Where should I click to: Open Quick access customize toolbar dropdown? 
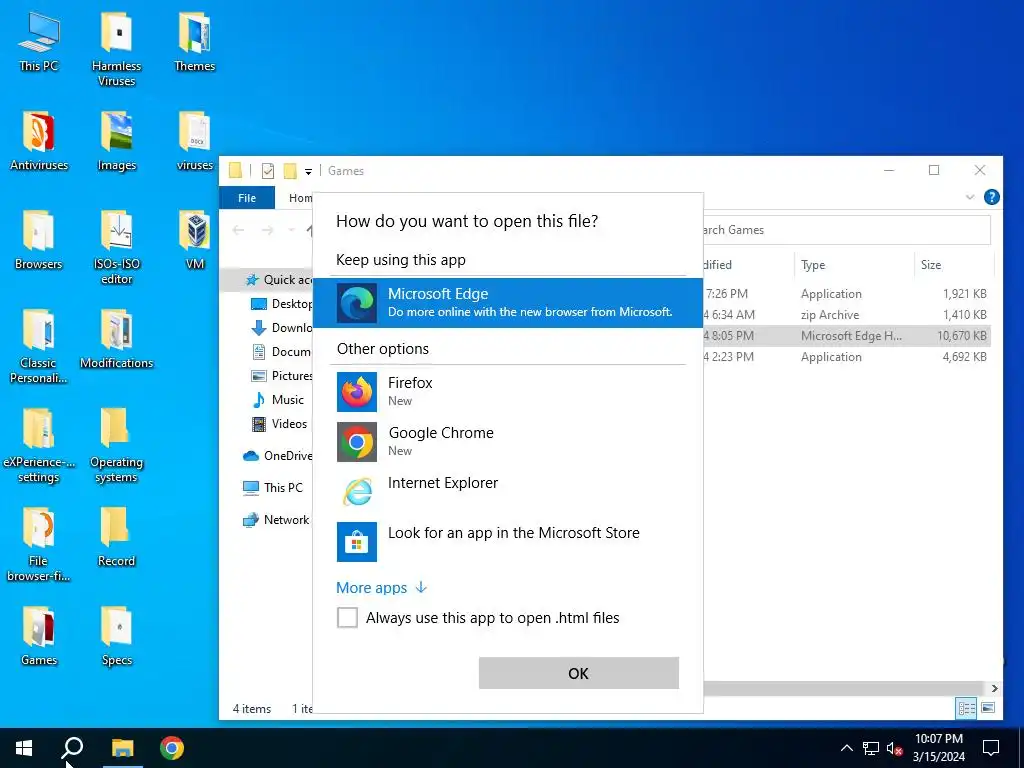tap(308, 171)
